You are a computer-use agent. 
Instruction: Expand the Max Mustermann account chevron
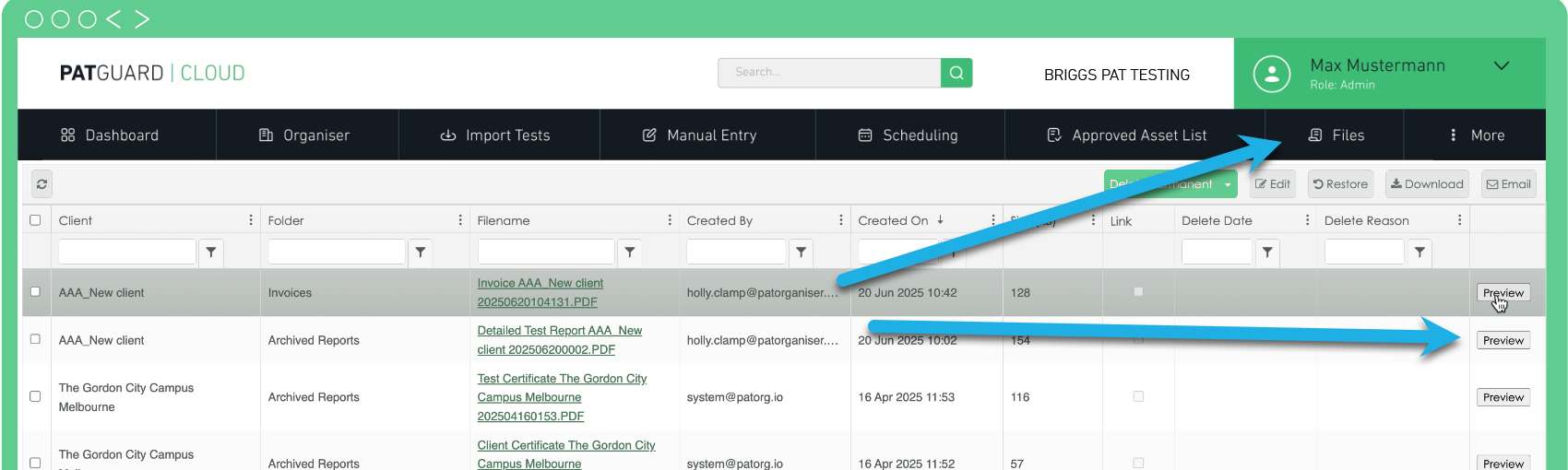click(x=1502, y=65)
